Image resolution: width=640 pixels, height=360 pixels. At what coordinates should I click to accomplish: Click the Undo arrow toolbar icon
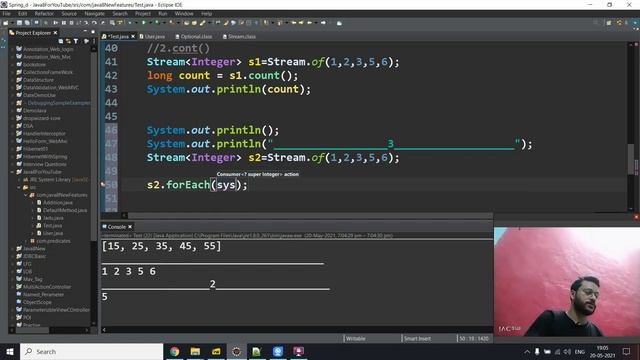click(x=87, y=23)
